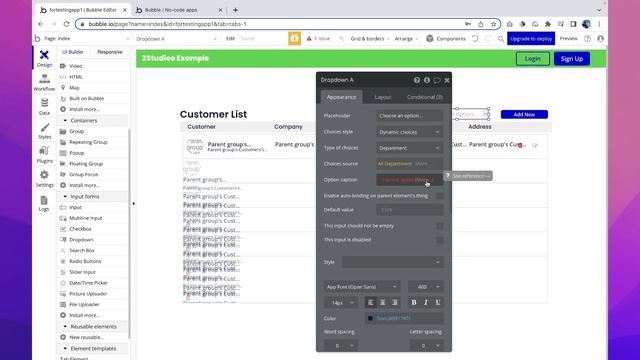This screenshot has height=360, width=640.
Task: Open font weight 400 dropdown
Action: [x=426, y=287]
